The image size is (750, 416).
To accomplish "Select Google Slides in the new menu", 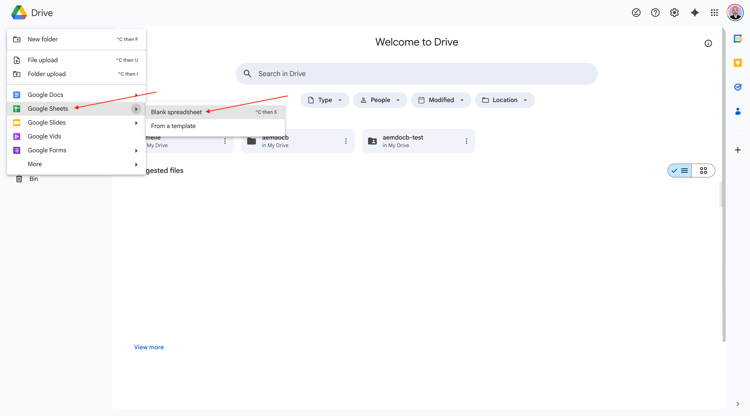I will coord(76,123).
